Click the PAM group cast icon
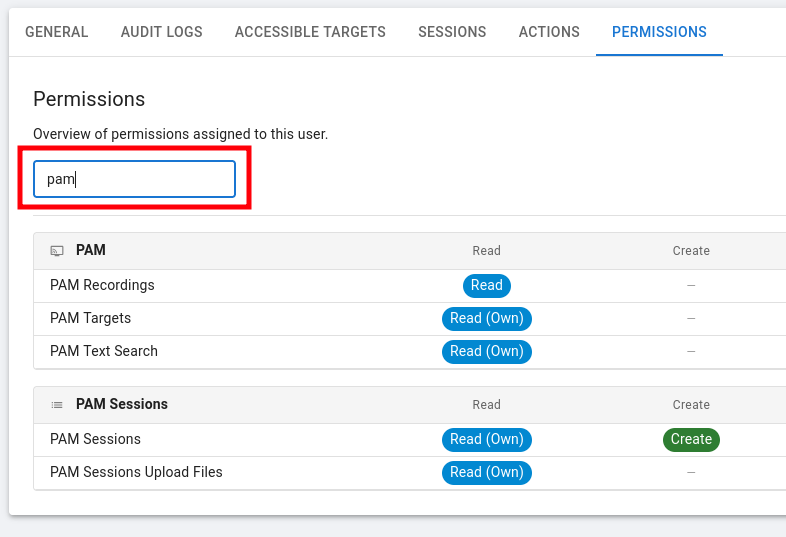 point(57,251)
